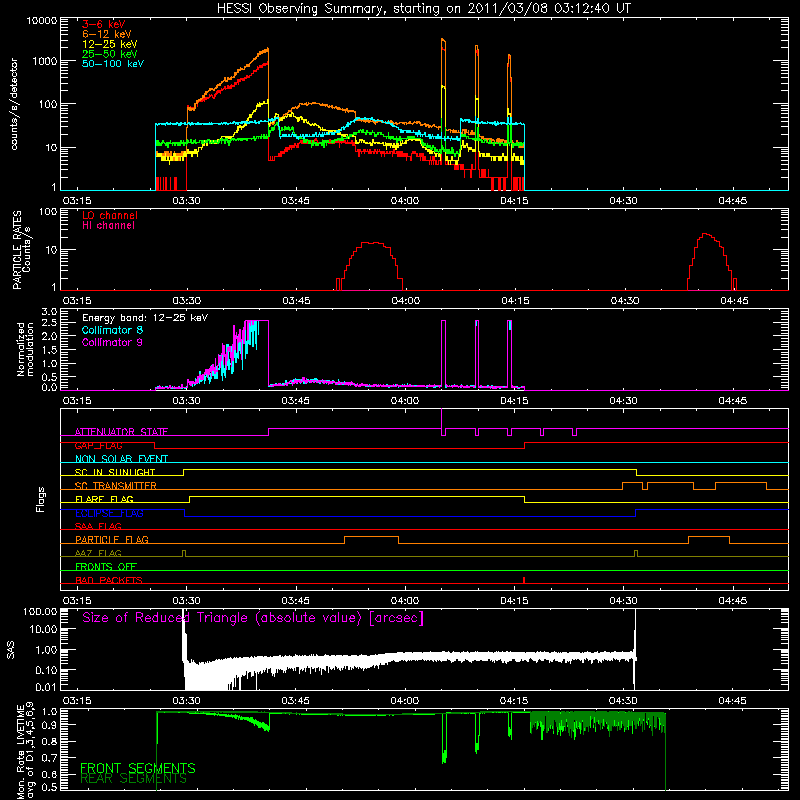Select the orange '6-12 keV' legend label
This screenshot has height=800, width=800.
107,34
